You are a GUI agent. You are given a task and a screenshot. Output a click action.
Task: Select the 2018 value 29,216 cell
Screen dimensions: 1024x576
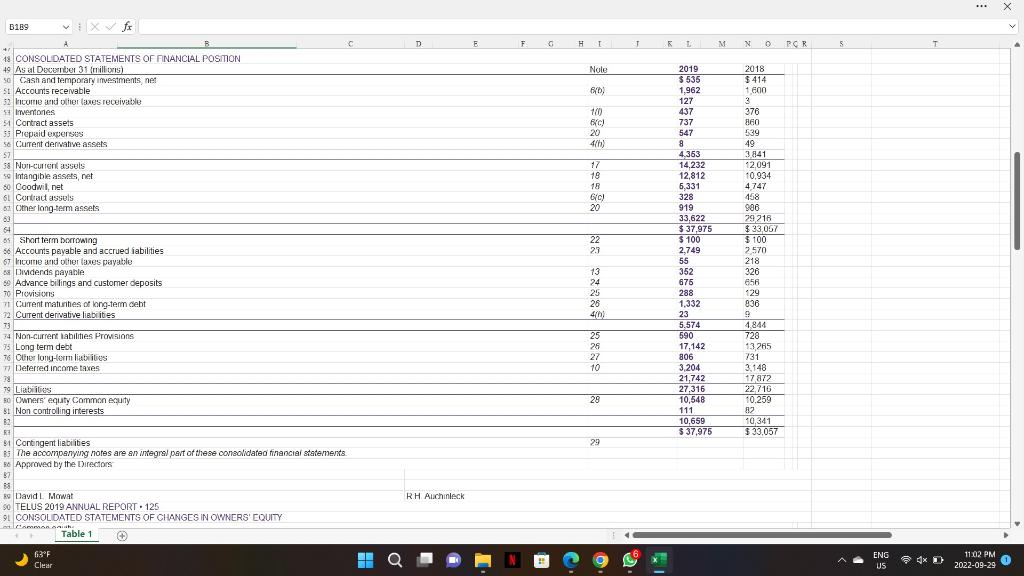coord(758,219)
